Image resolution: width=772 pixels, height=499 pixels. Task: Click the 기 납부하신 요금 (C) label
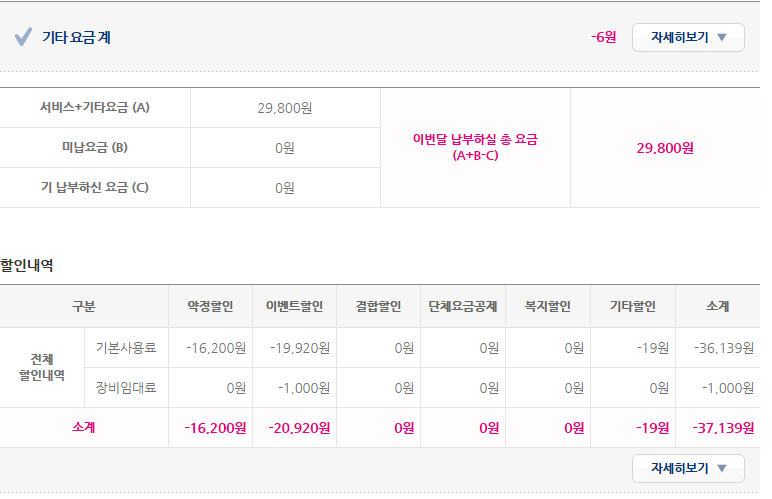click(95, 188)
